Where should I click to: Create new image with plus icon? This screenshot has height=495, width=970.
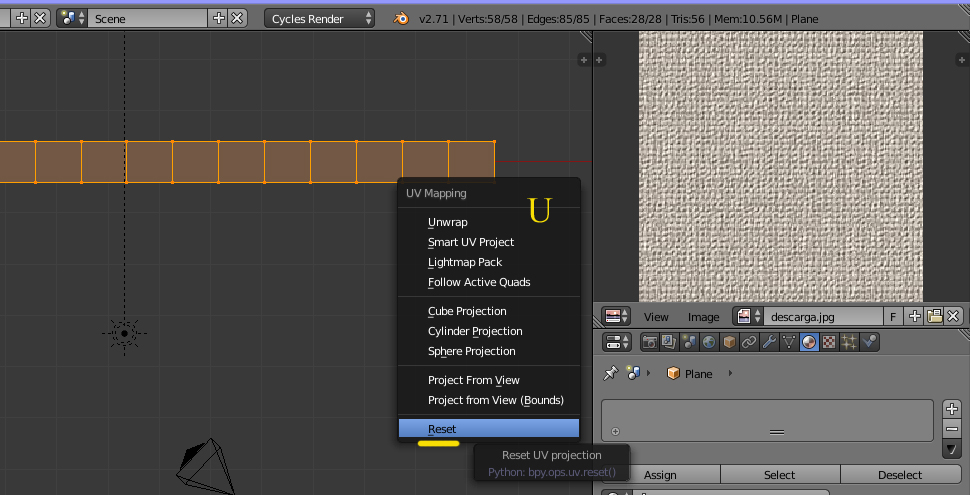(x=914, y=316)
